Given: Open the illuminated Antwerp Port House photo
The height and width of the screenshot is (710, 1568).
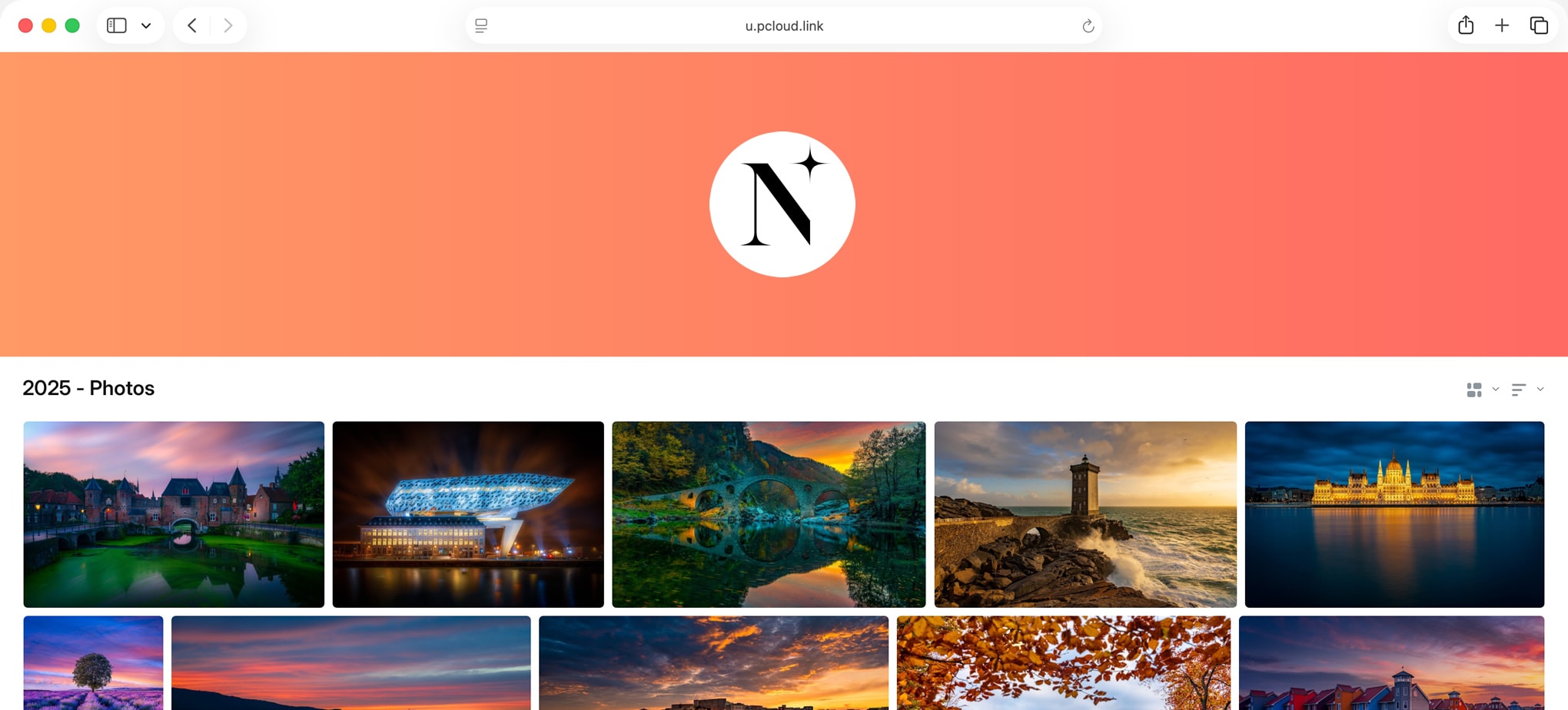Looking at the screenshot, I should tap(467, 514).
